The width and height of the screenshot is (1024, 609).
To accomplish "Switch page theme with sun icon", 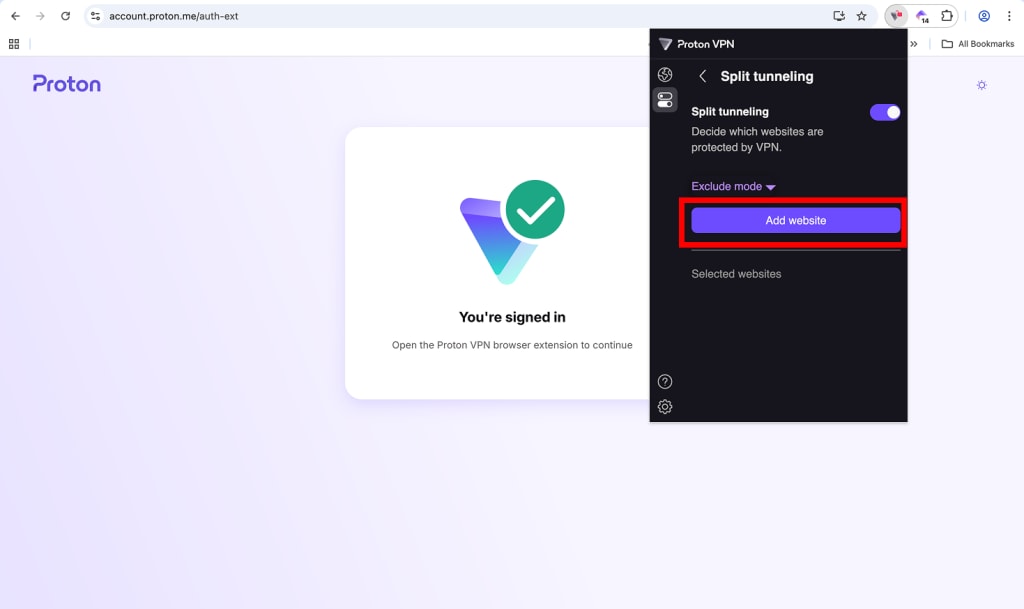I will point(981,85).
